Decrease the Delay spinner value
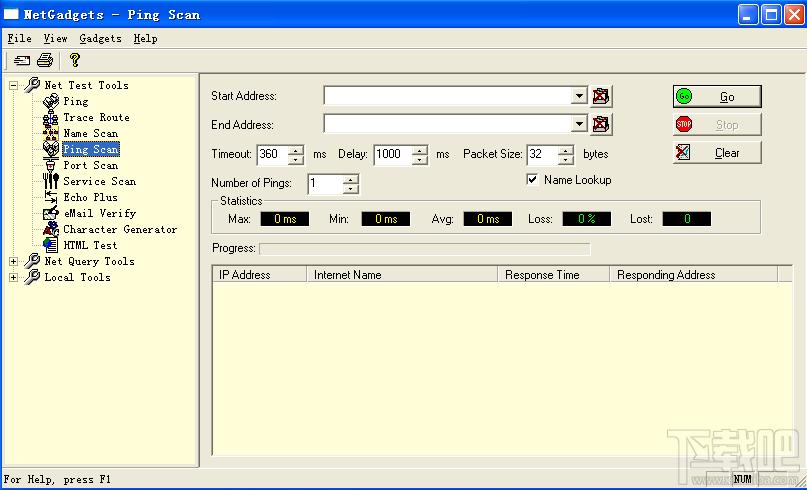This screenshot has height=490, width=807. click(420, 159)
